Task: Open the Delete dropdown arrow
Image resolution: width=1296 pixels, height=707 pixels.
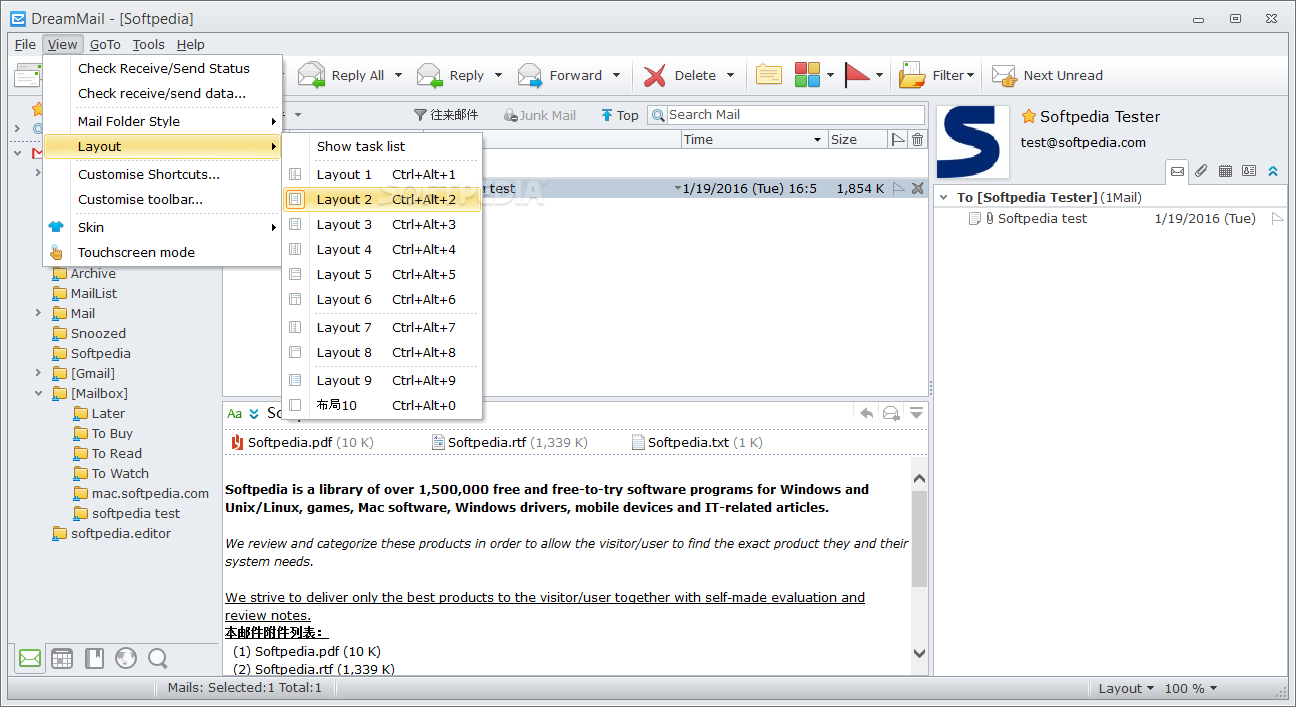Action: tap(730, 75)
